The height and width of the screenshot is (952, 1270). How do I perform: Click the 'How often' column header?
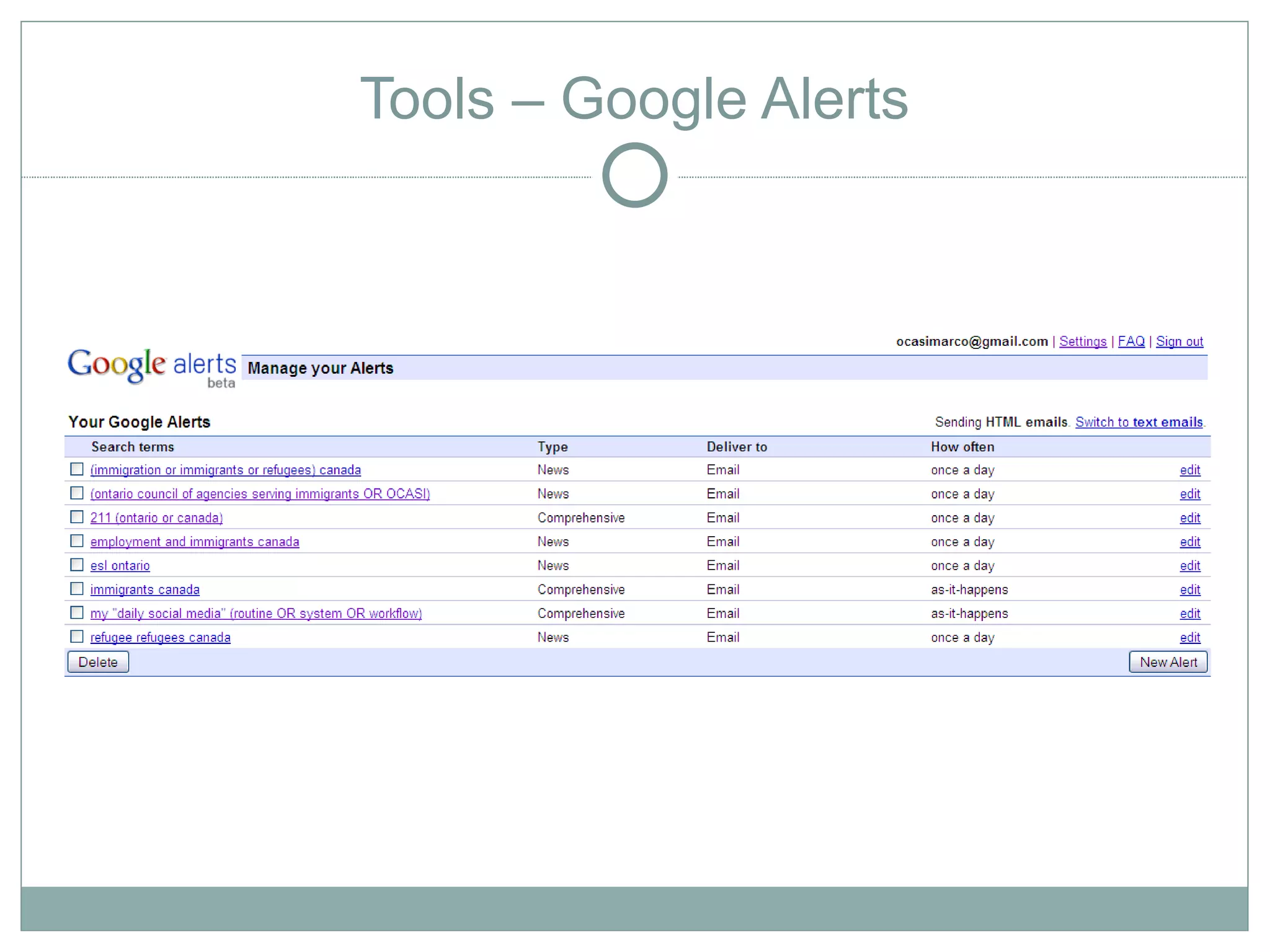(x=962, y=447)
